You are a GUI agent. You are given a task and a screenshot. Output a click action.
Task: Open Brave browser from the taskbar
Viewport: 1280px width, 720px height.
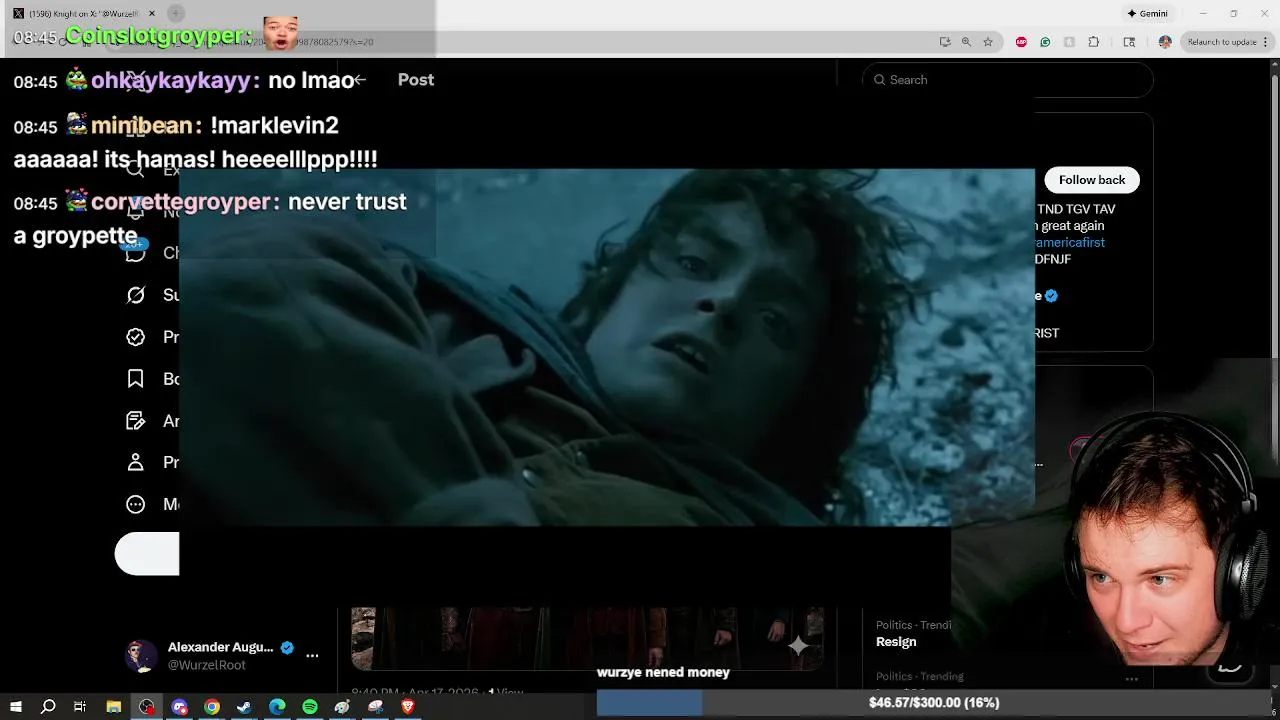[x=408, y=707]
